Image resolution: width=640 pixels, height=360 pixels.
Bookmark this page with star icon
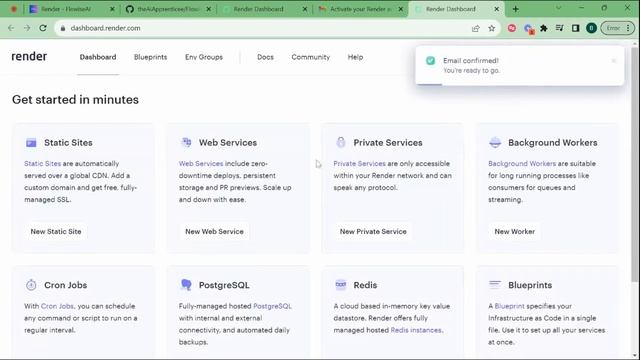(491, 28)
